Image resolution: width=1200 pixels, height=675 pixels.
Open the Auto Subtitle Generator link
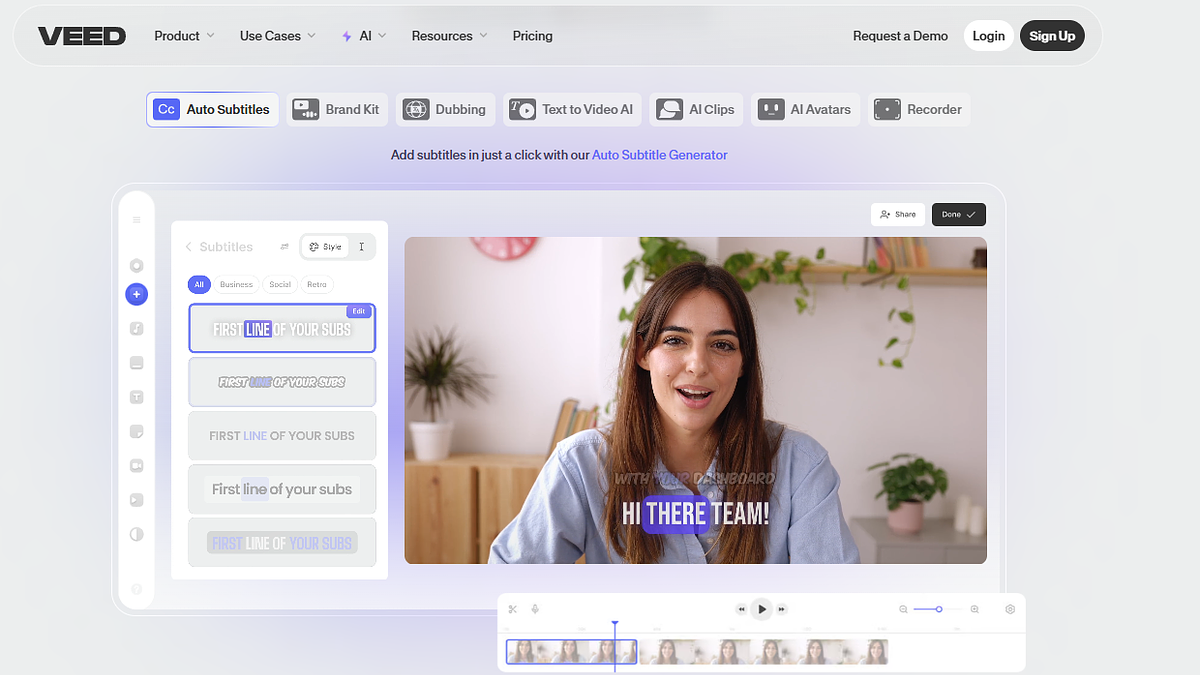click(x=659, y=155)
